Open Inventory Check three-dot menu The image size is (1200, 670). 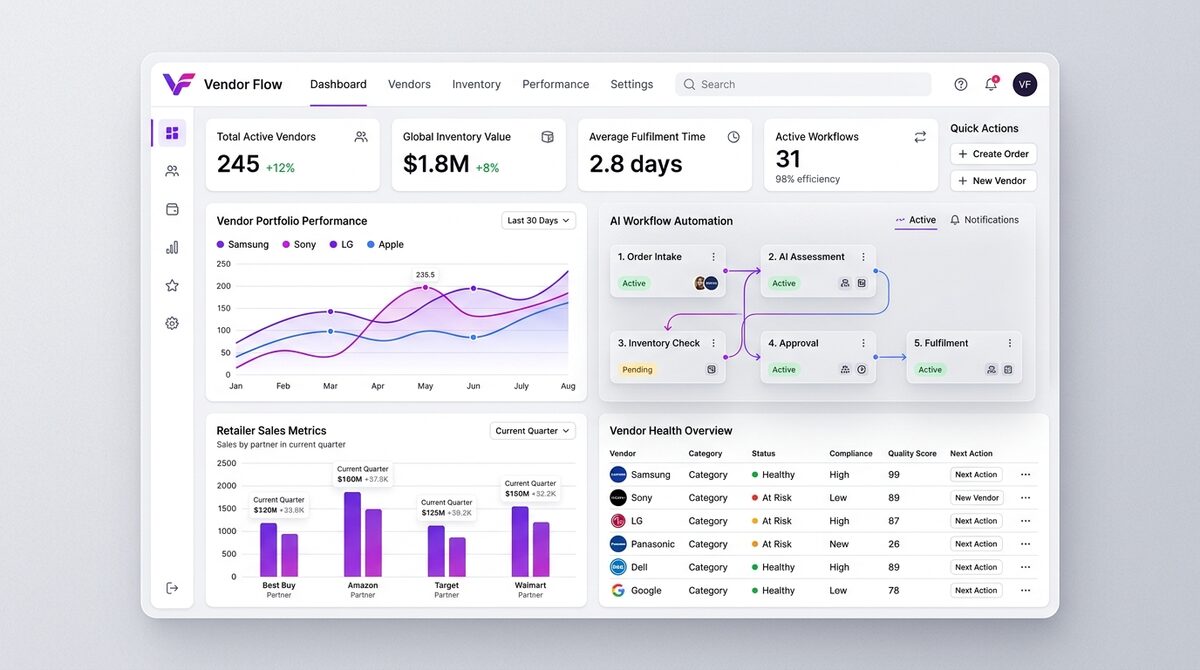click(x=713, y=343)
